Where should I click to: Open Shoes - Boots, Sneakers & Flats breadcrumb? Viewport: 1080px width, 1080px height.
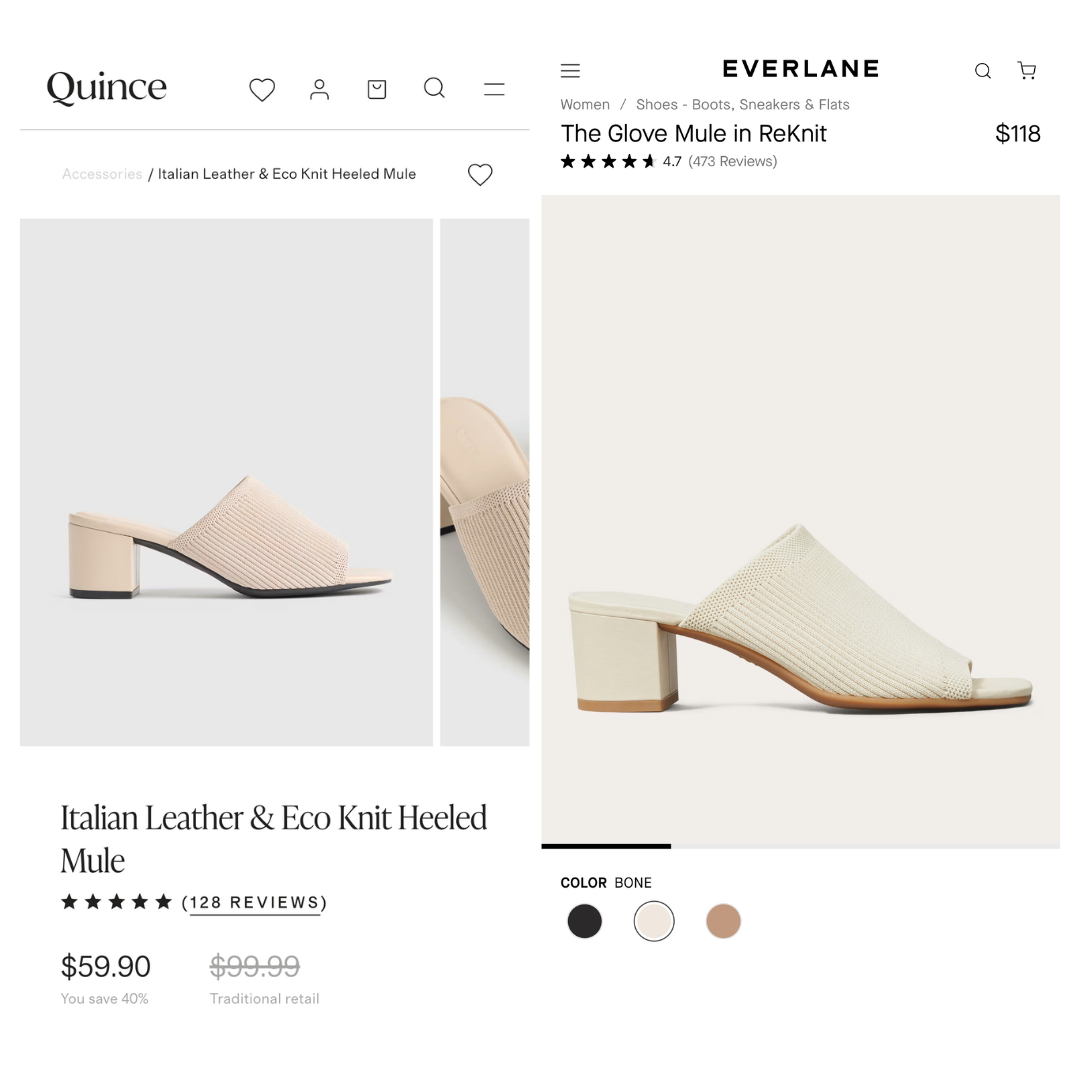(x=742, y=104)
